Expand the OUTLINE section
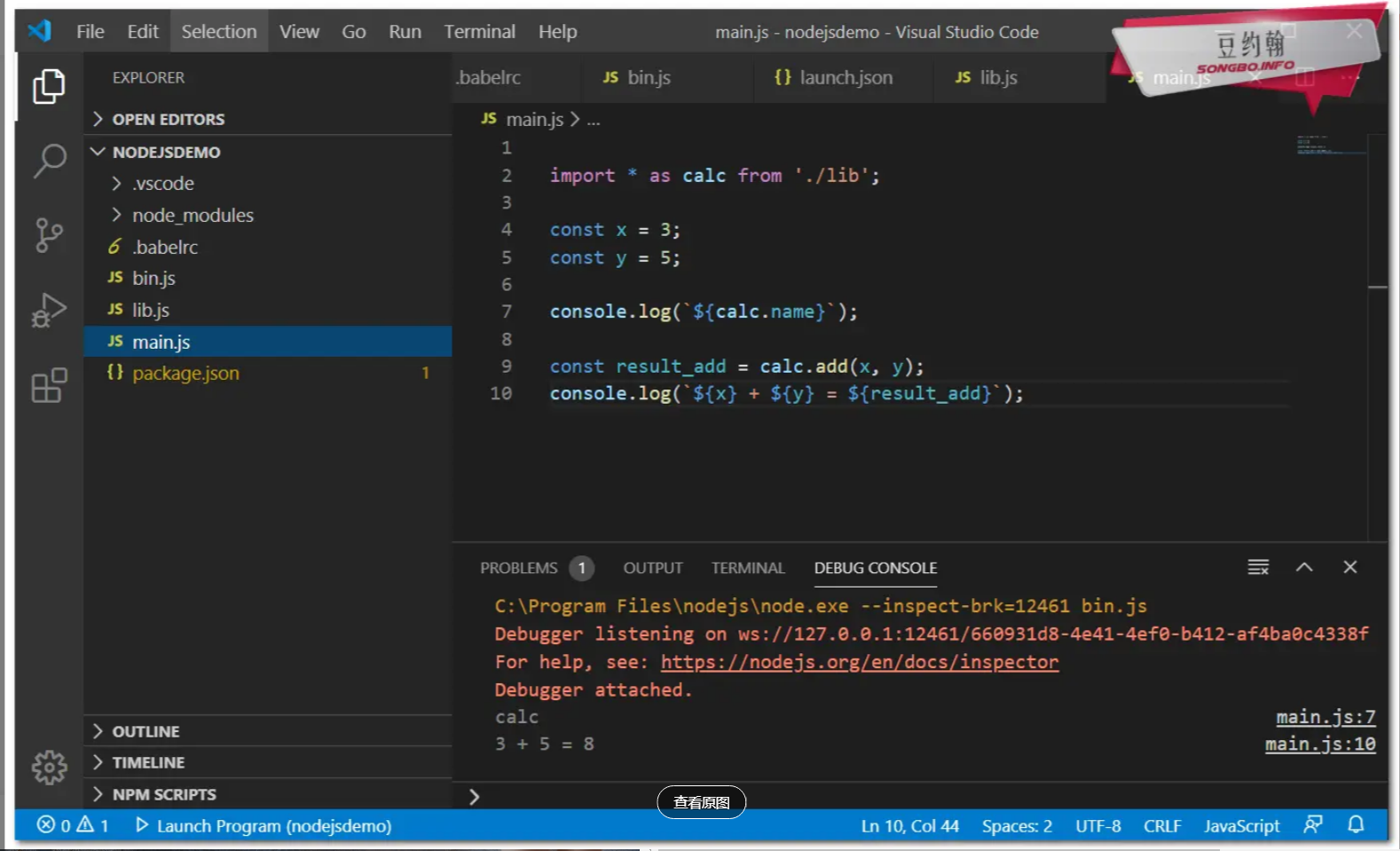Viewport: 1400px width, 851px height. click(268, 731)
